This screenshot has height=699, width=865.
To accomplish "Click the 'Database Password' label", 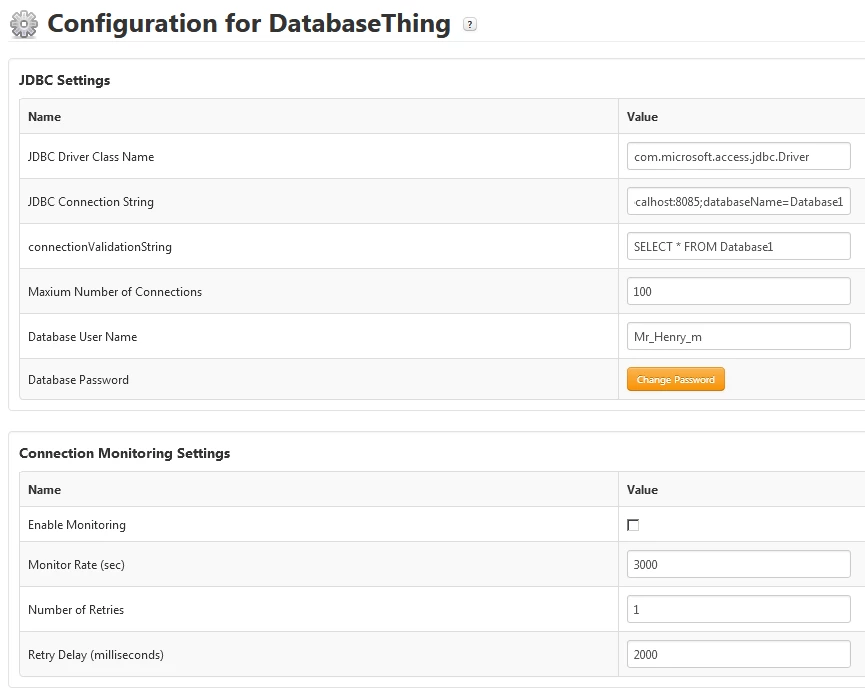I will (78, 380).
